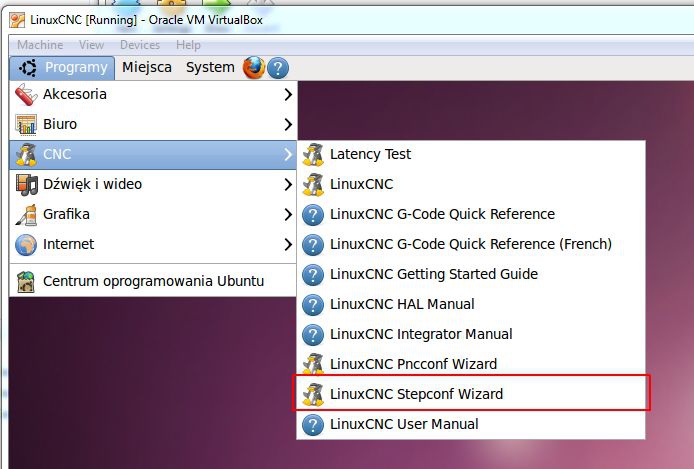Click the Ubuntu logo beside Programy
This screenshot has height=469, width=694.
28,68
